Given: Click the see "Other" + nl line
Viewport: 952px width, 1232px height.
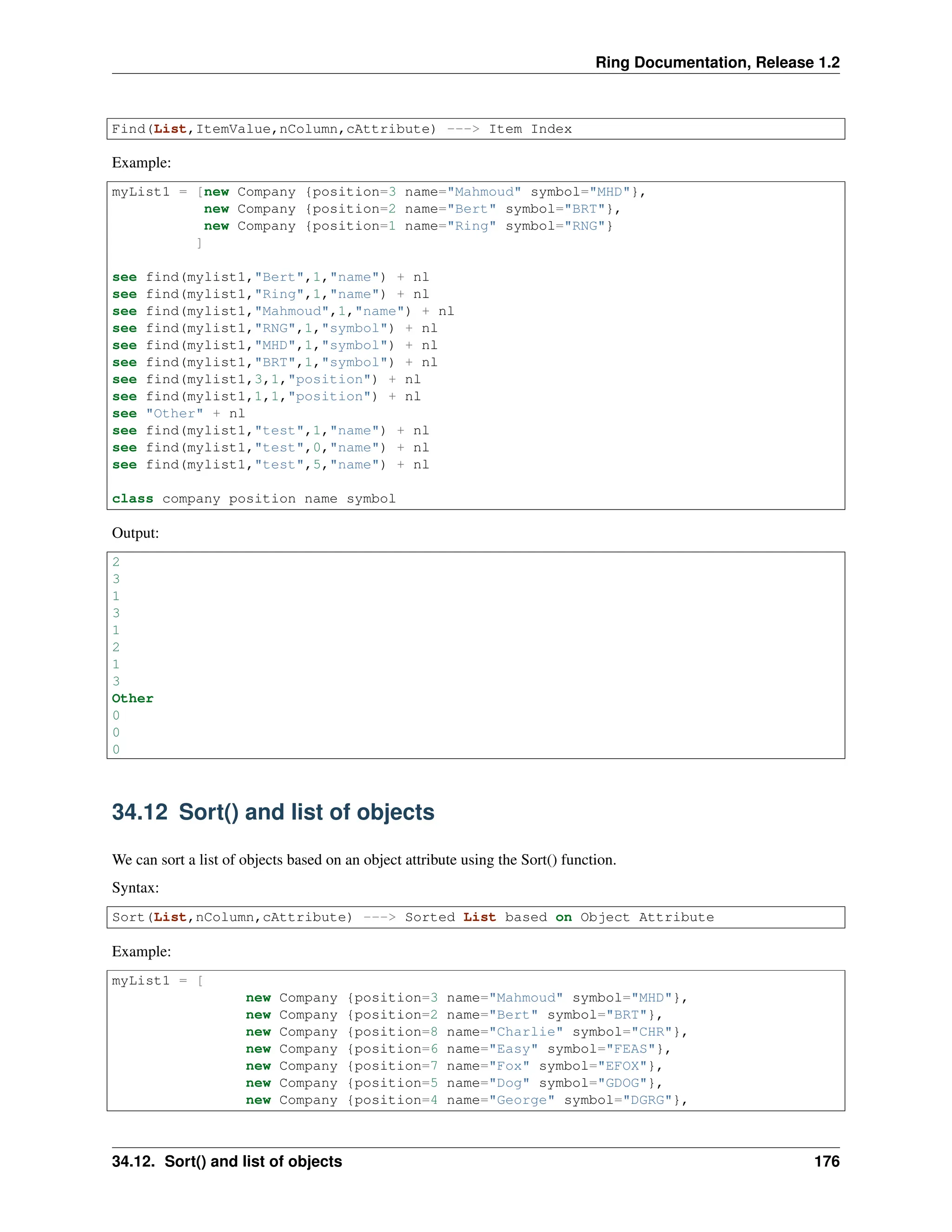Looking at the screenshot, I should click(x=178, y=413).
